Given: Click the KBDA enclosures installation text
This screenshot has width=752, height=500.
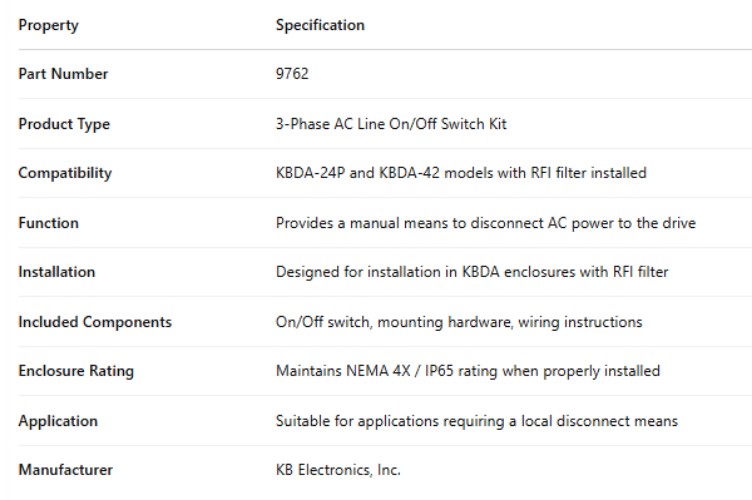Looking at the screenshot, I should [472, 272].
